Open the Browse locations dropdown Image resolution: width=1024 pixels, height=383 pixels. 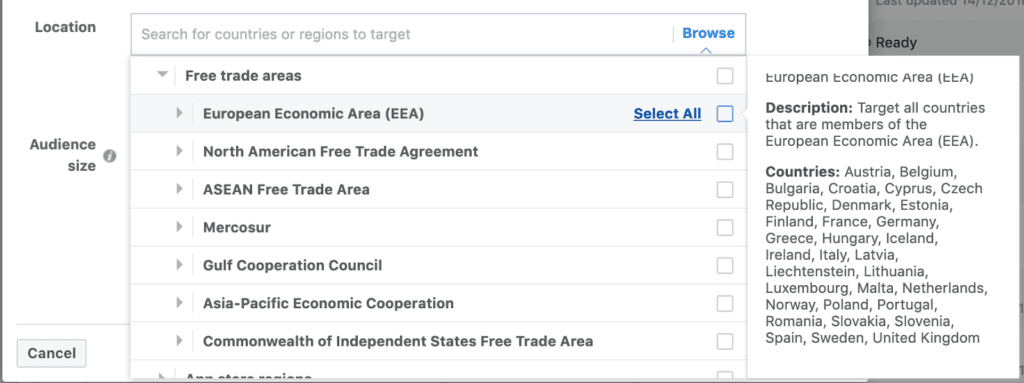pos(709,33)
